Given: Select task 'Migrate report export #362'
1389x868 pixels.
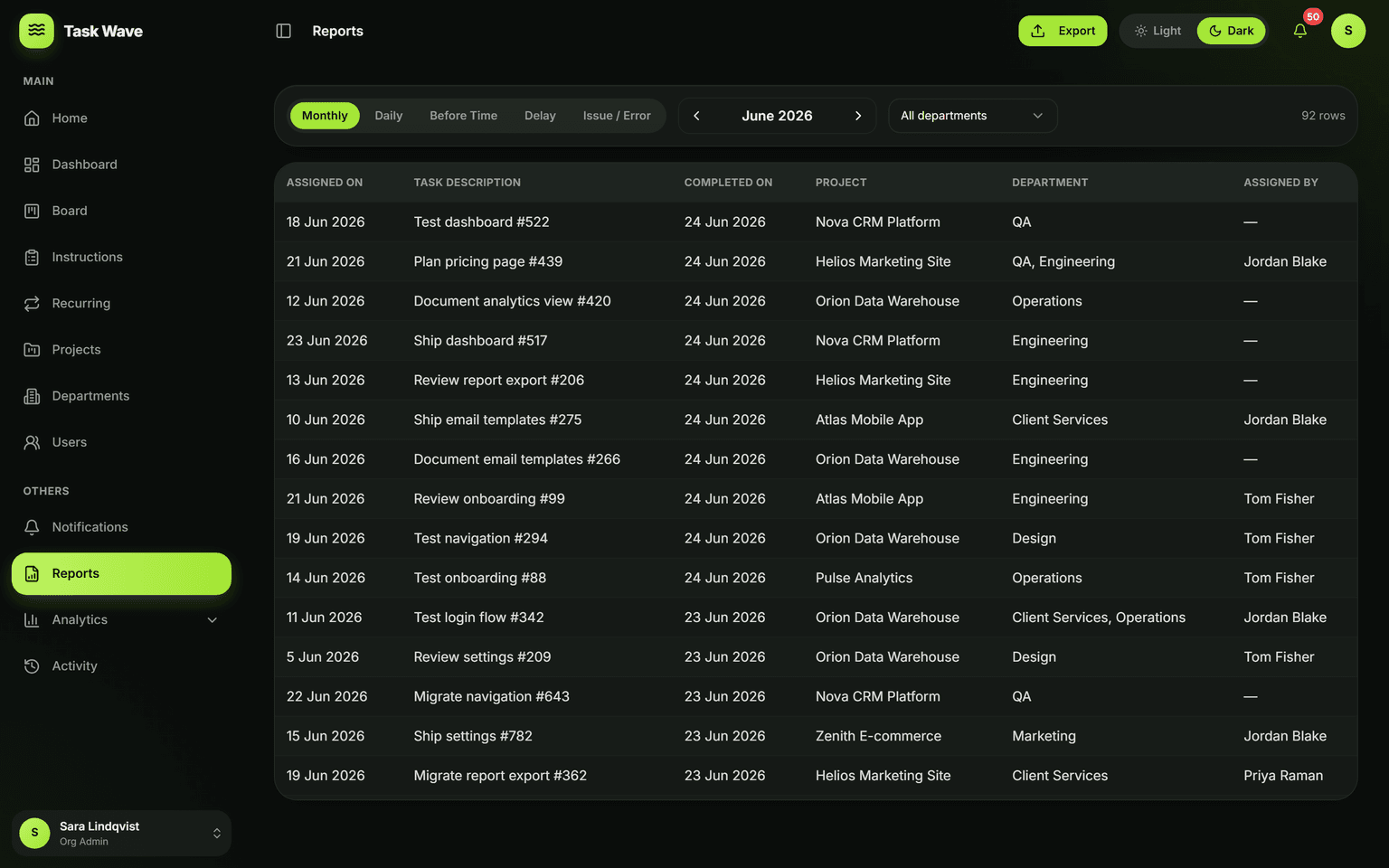Looking at the screenshot, I should 500,776.
